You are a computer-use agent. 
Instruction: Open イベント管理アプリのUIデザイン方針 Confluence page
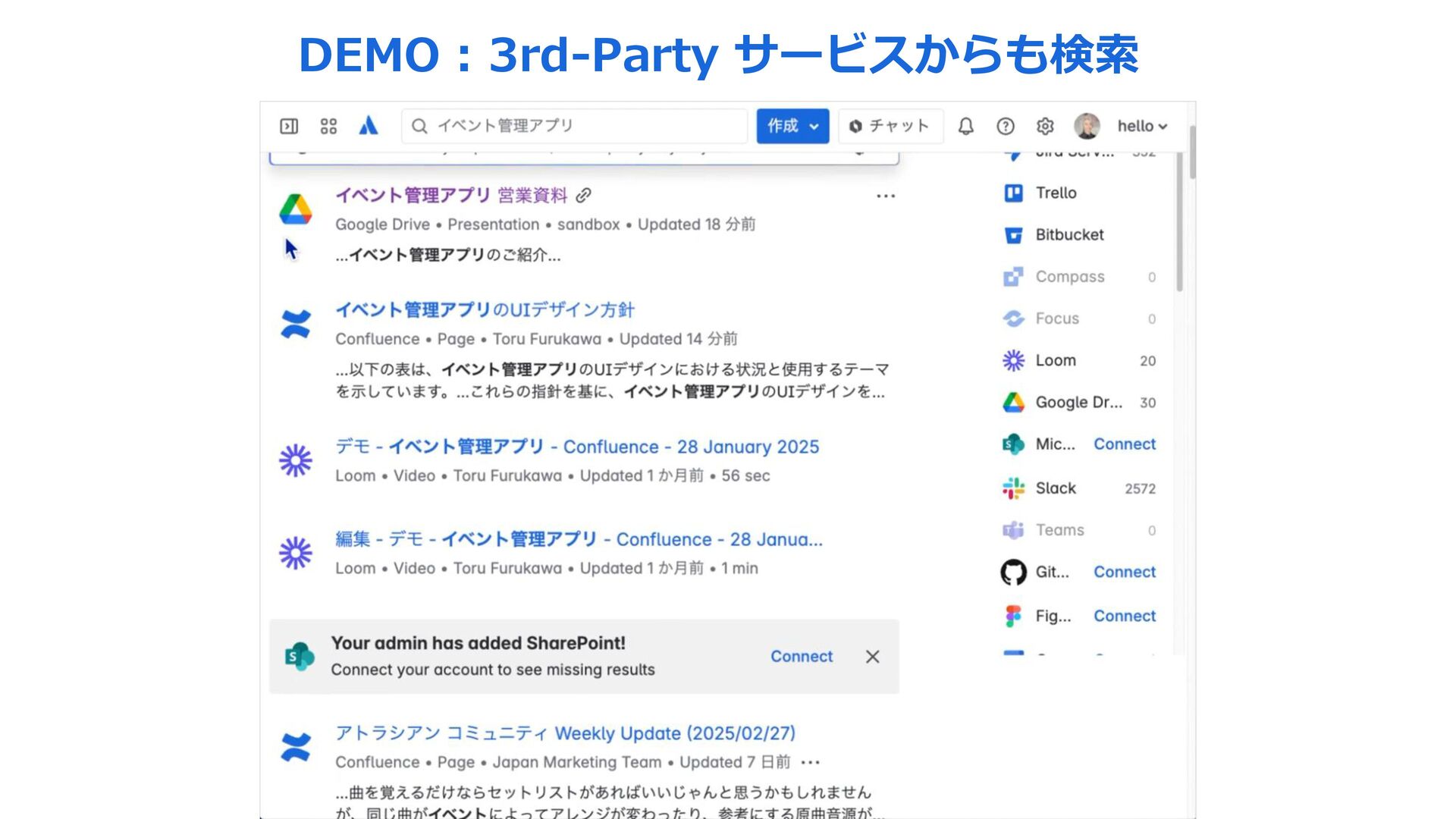point(485,310)
